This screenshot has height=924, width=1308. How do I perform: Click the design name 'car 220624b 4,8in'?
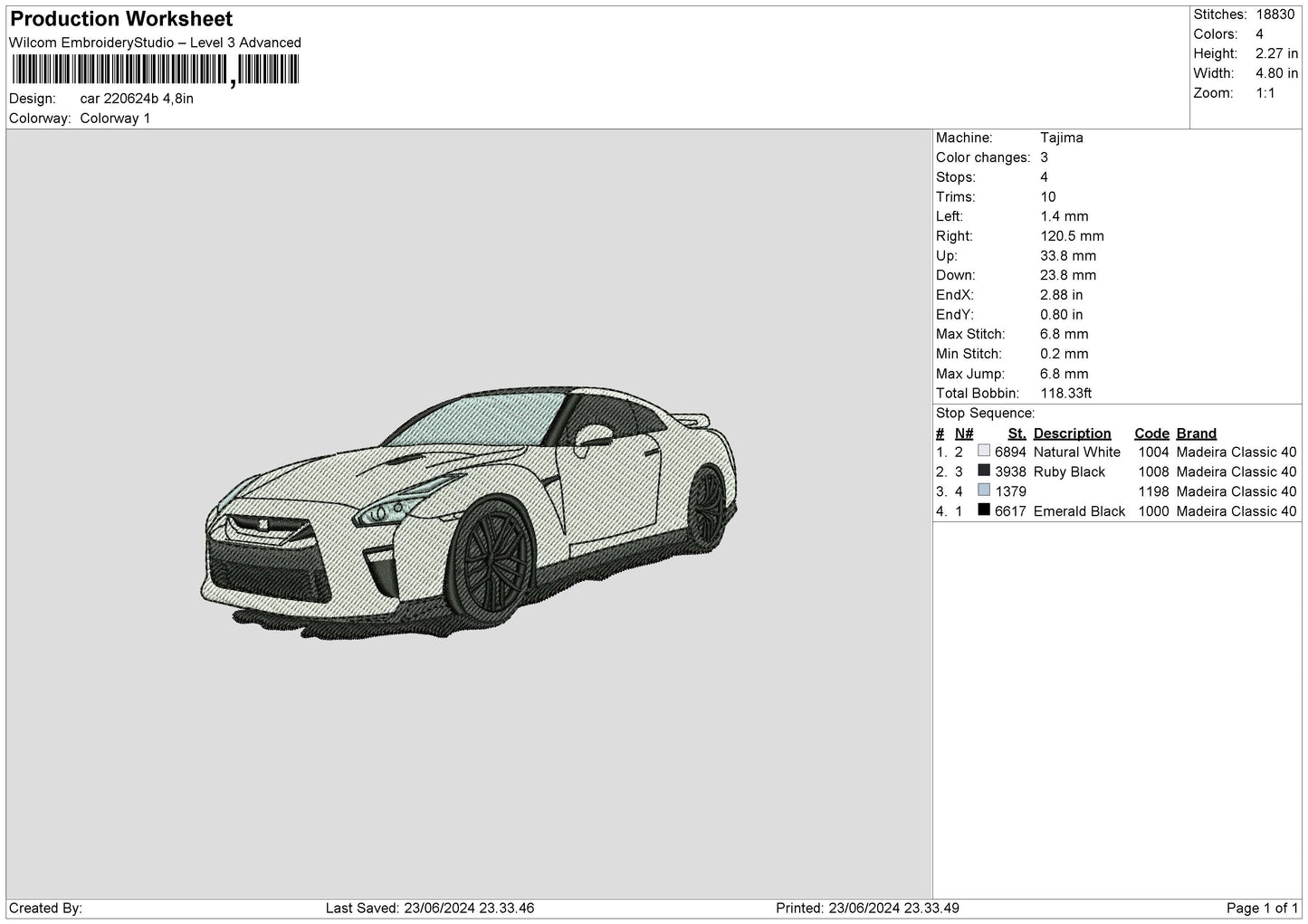(137, 99)
